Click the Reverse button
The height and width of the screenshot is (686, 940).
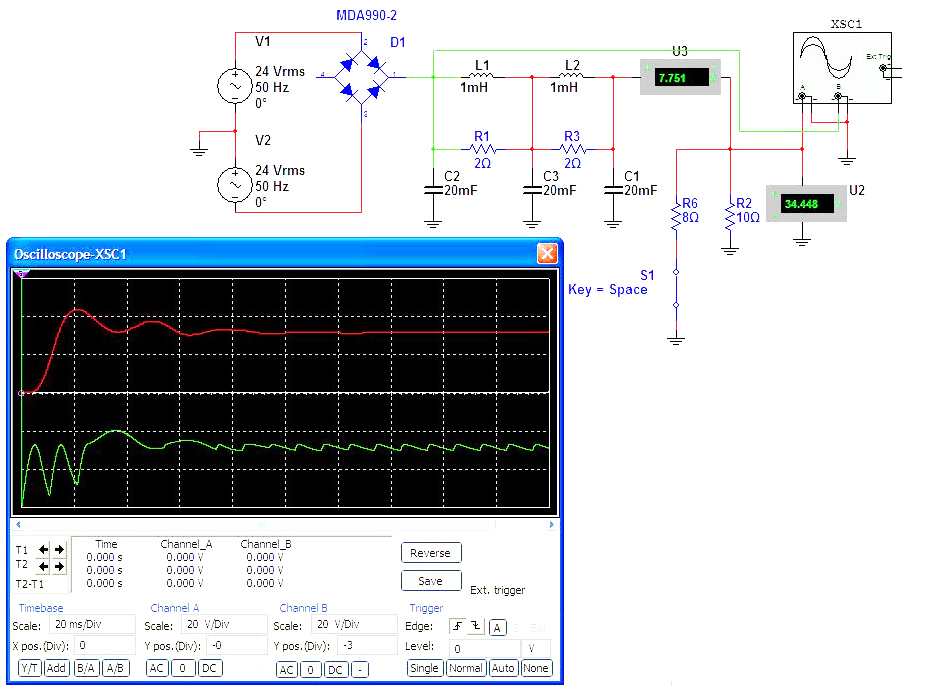(x=431, y=553)
